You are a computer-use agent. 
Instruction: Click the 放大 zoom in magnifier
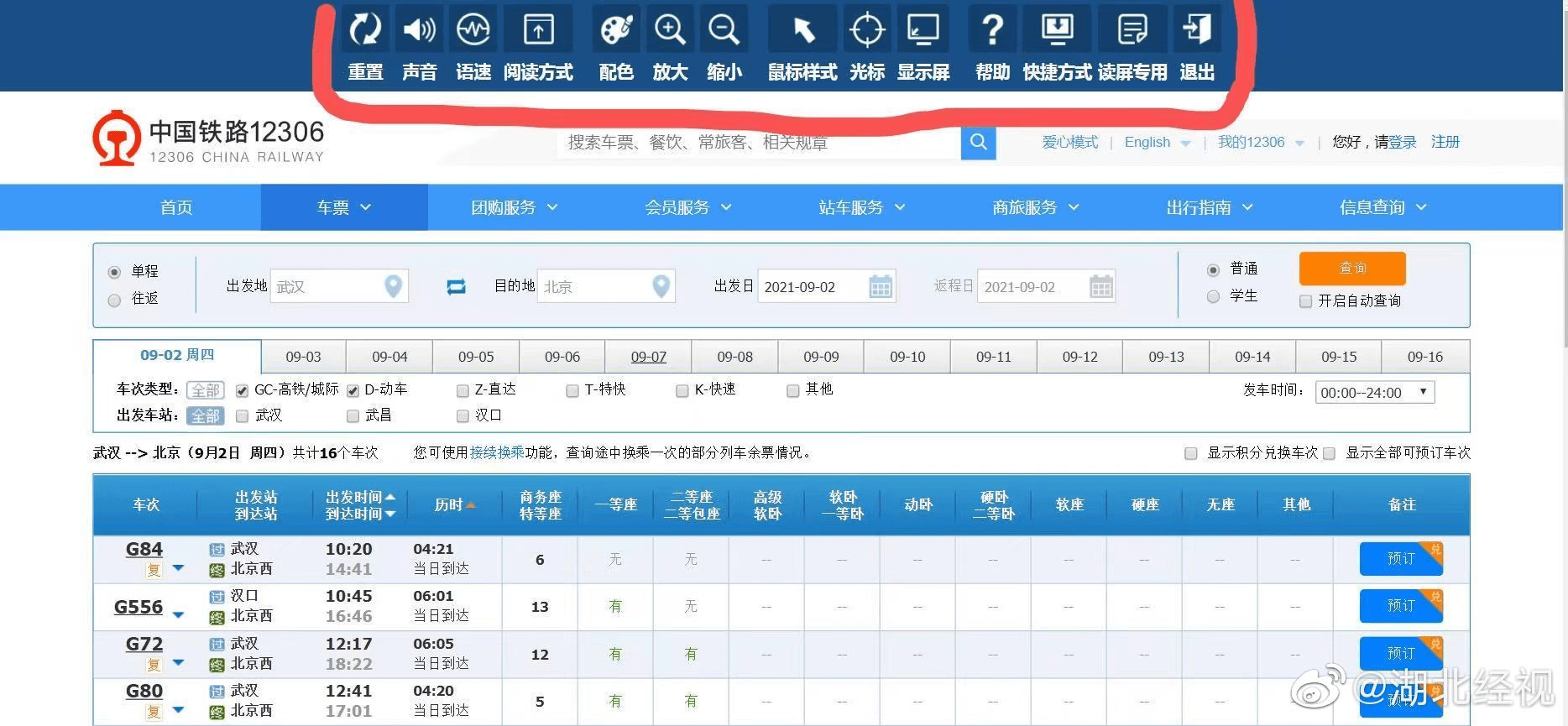pyautogui.click(x=670, y=31)
